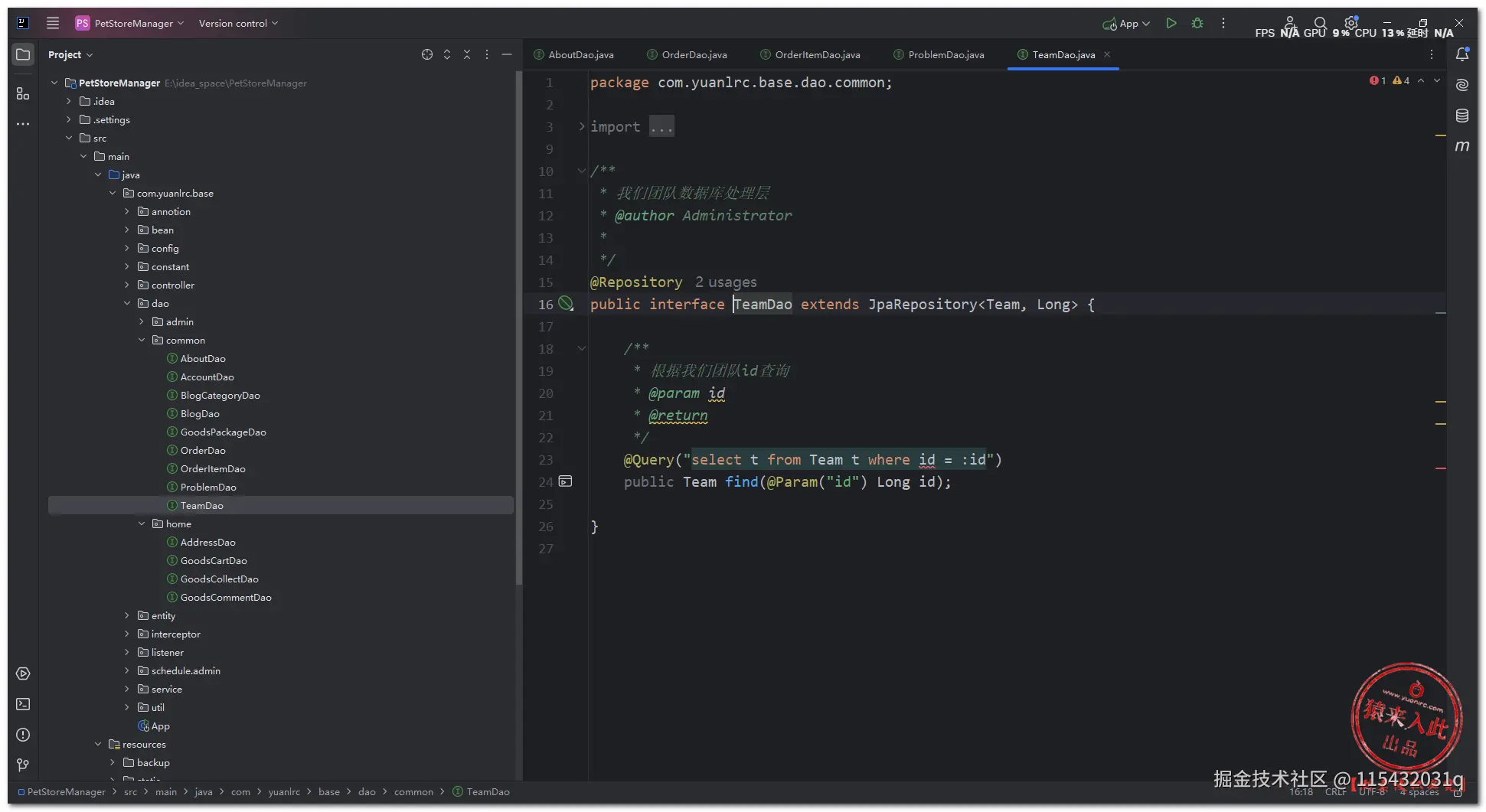The width and height of the screenshot is (1486, 812).
Task: Select opened file in Project tree
Action: [x=427, y=54]
